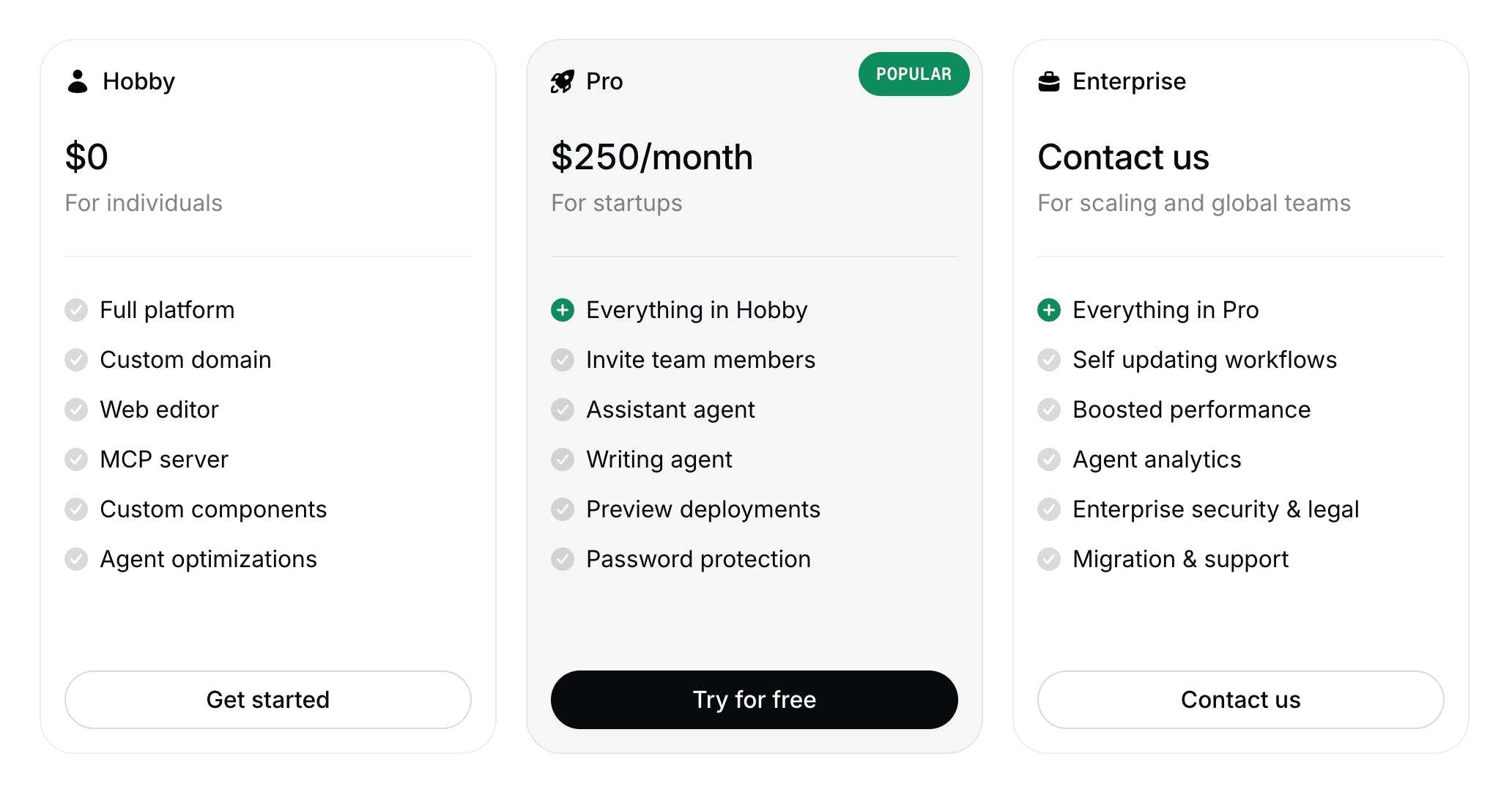Screen dimensions: 1512x787
Task: Click the green plus beside Everything in Hobby
Action: (x=563, y=310)
